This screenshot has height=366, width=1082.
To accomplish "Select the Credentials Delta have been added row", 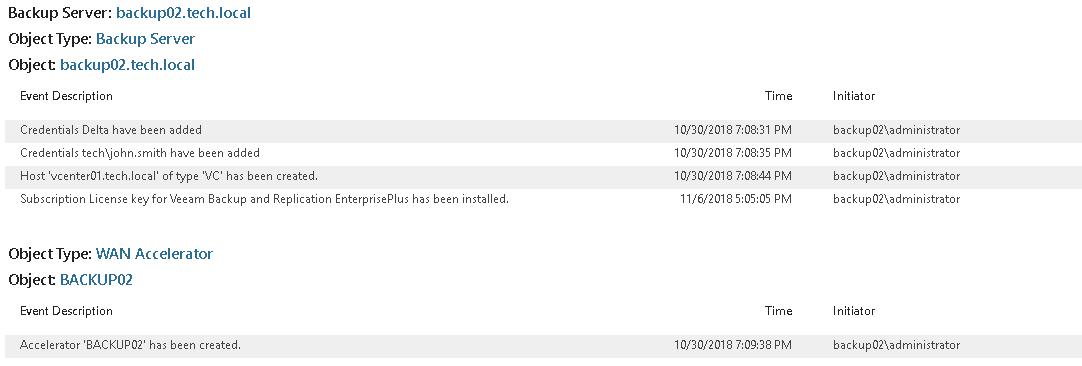I will coord(541,130).
